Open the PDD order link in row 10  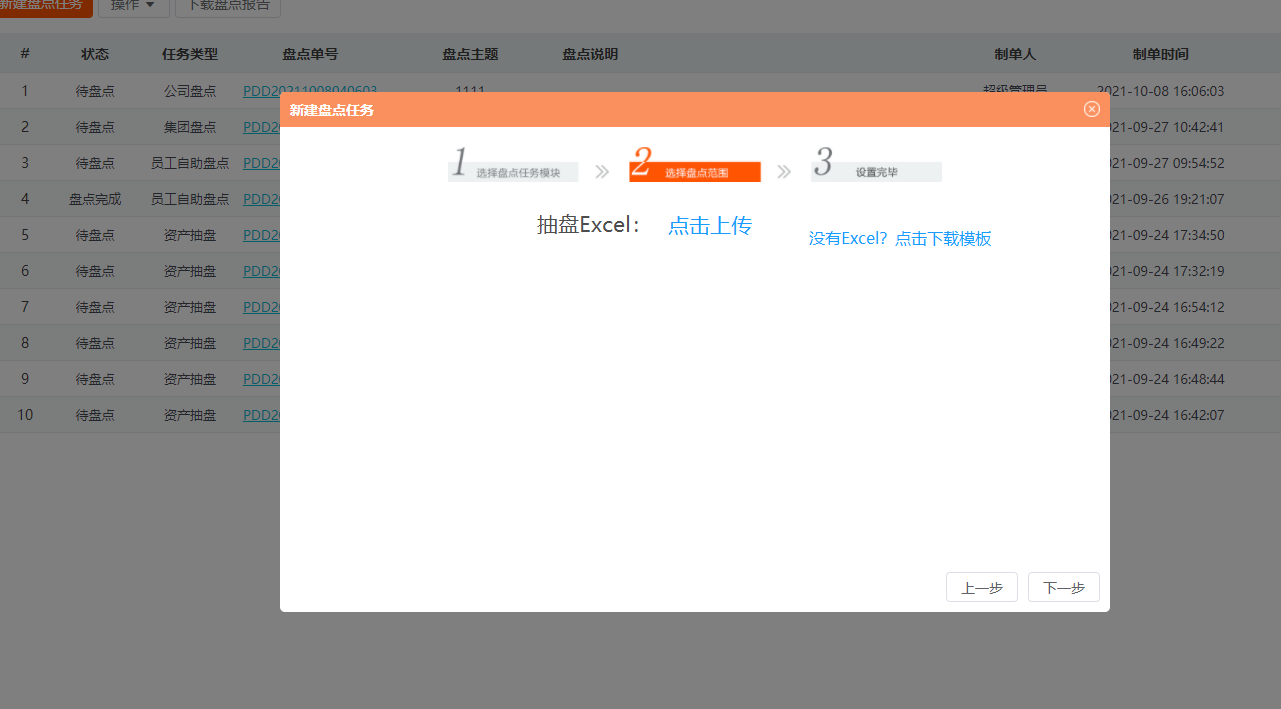[x=260, y=415]
